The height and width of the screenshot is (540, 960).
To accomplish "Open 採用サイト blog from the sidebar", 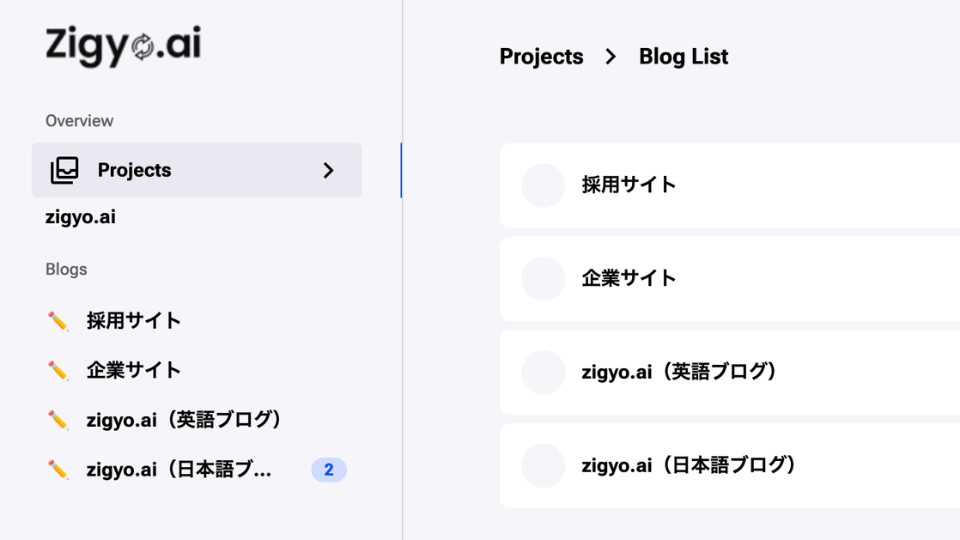I will 134,321.
